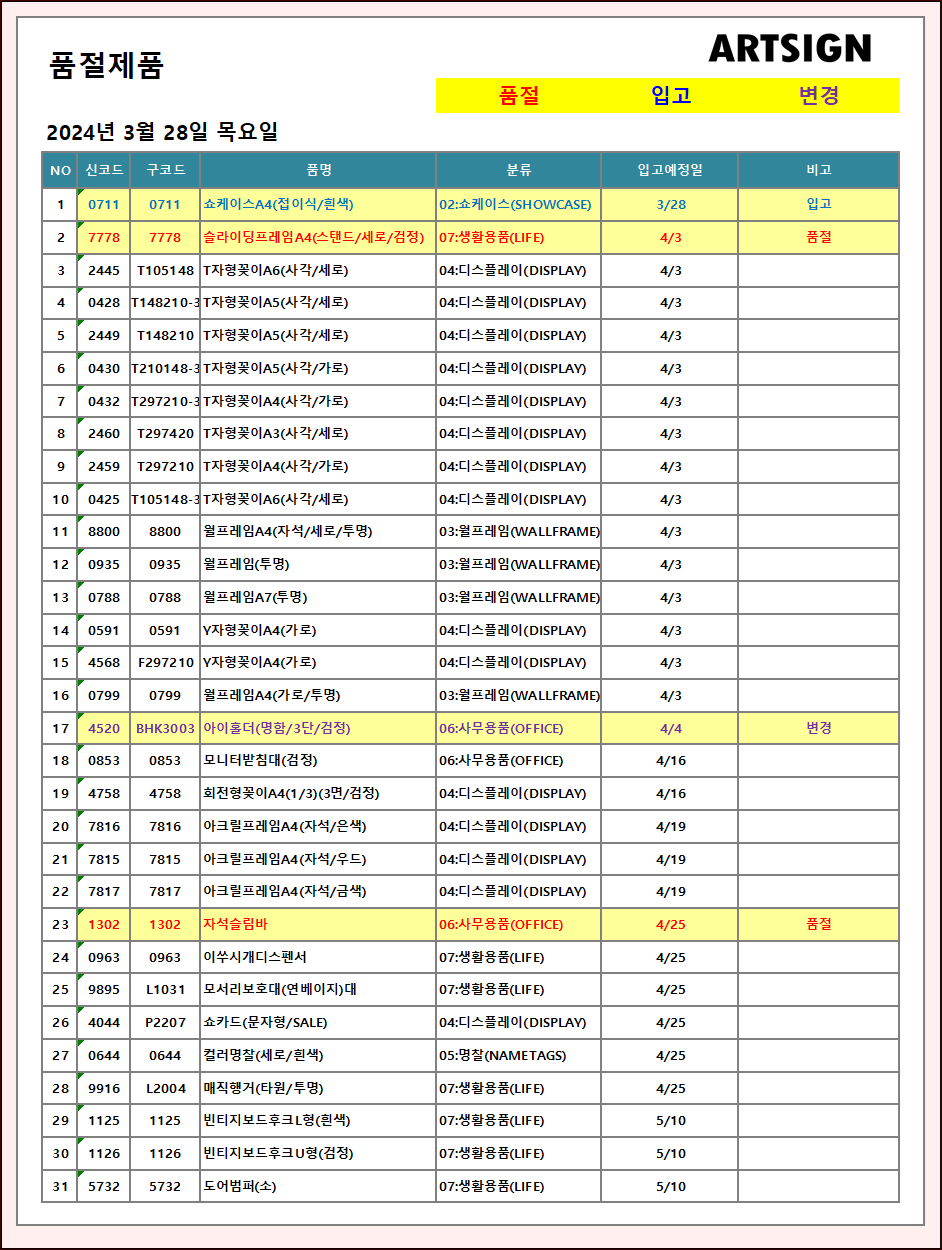Click the 품절제품 page title

(x=106, y=66)
